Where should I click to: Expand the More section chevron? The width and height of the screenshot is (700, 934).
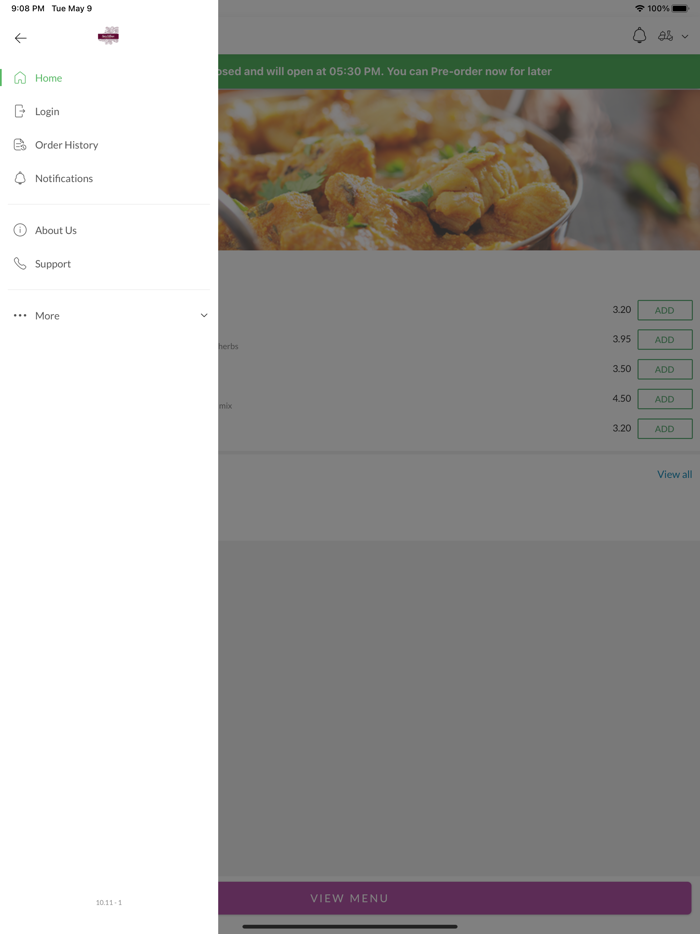pos(204,316)
